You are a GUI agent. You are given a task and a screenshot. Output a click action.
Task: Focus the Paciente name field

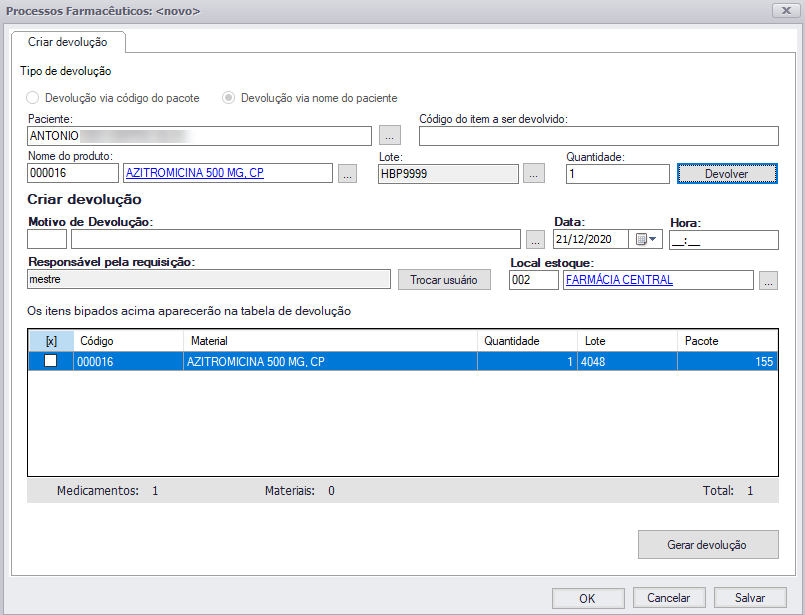[199, 136]
